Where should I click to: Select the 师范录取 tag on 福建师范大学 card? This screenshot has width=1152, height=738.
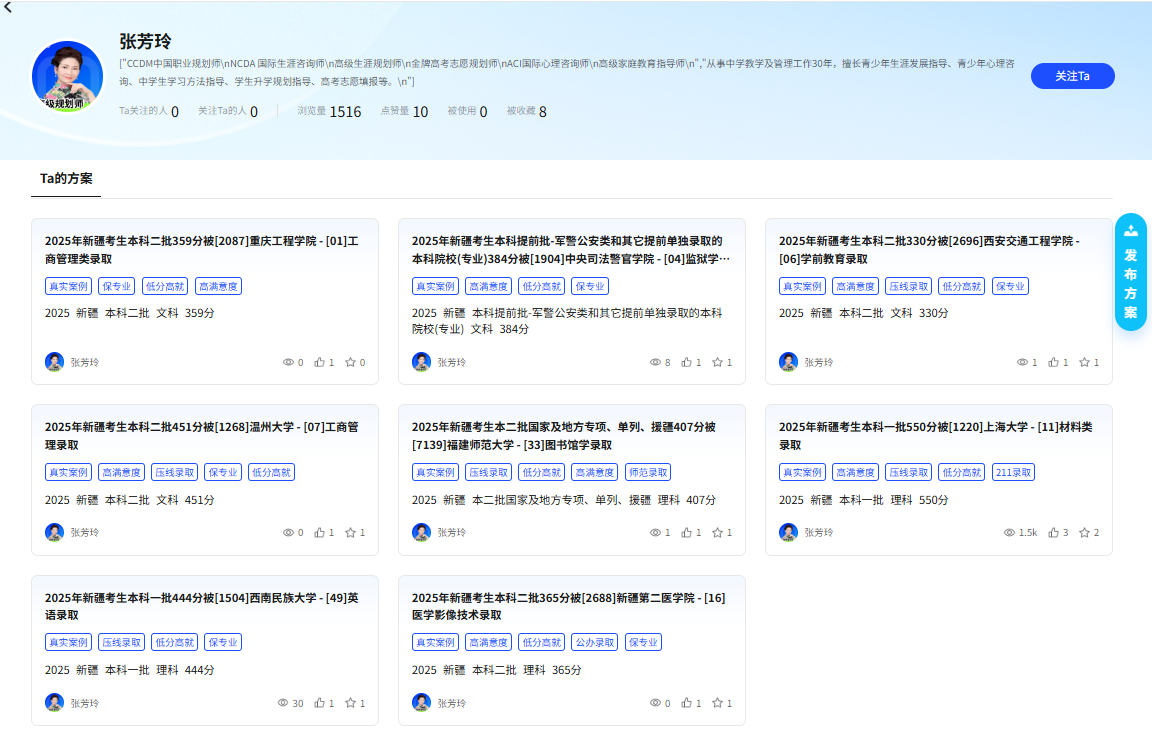click(647, 471)
